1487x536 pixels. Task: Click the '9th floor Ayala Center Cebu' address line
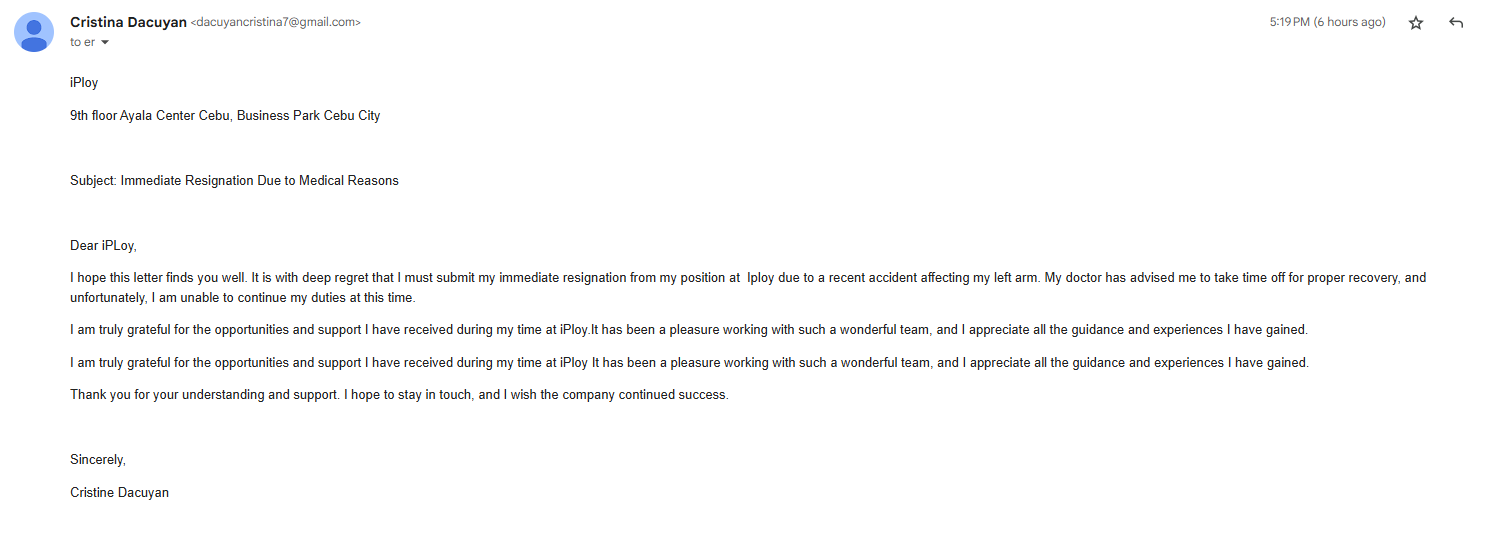(225, 115)
